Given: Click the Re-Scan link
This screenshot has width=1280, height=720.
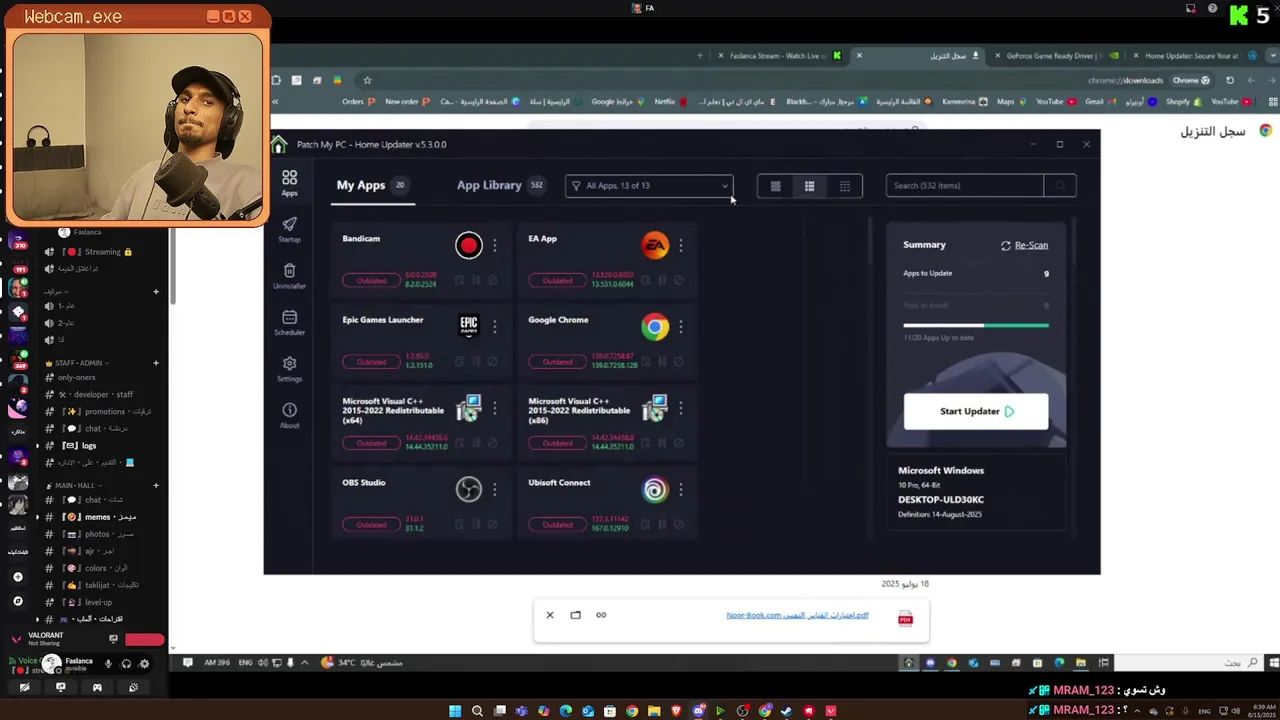Looking at the screenshot, I should point(1031,245).
